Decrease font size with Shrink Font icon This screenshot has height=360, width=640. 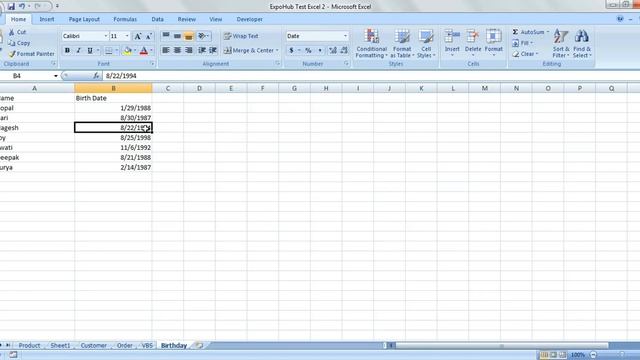click(x=149, y=36)
